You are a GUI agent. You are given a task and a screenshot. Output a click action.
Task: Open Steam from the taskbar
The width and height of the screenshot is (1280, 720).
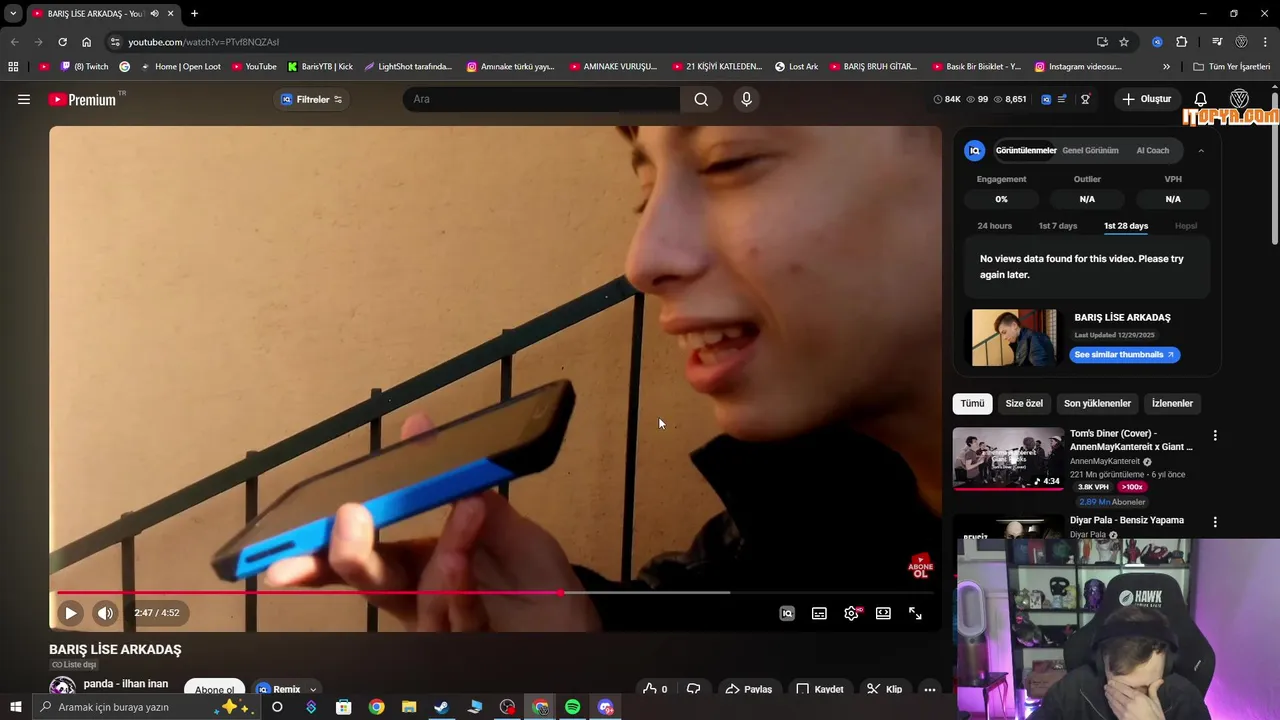click(441, 707)
